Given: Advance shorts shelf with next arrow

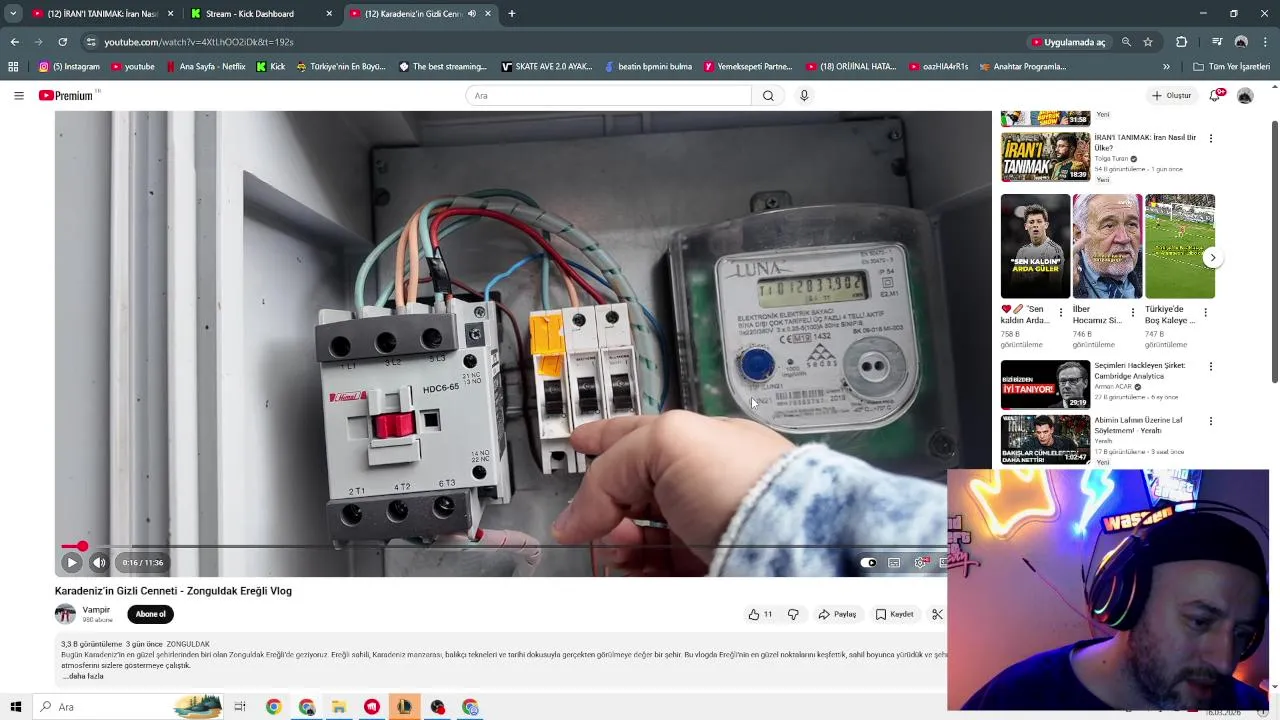Looking at the screenshot, I should (x=1212, y=258).
